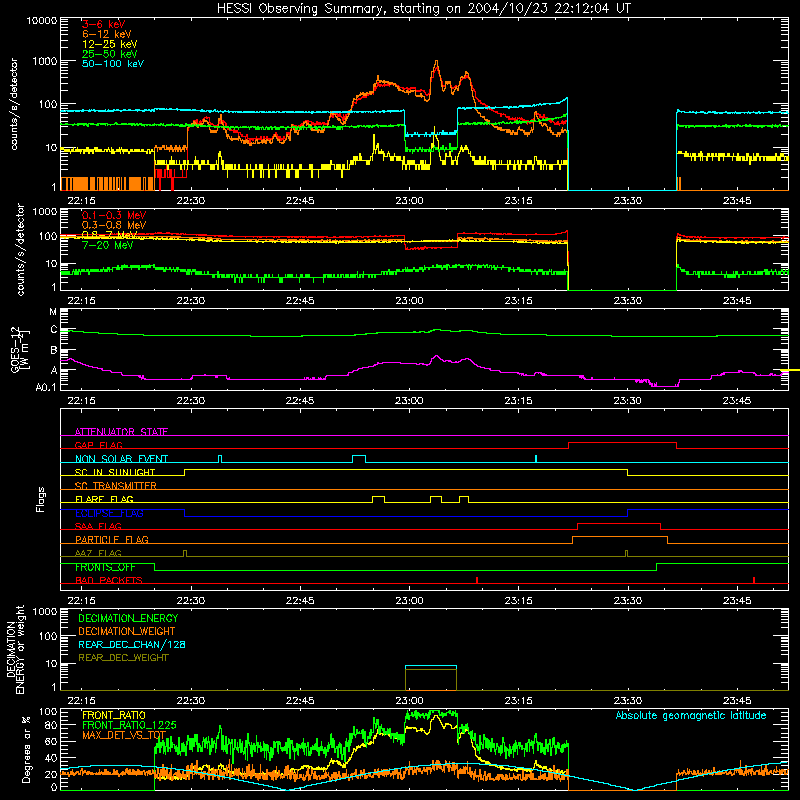This screenshot has width=800, height=800.
Task: Select the GAP_FLAG label
Action: click(x=98, y=445)
